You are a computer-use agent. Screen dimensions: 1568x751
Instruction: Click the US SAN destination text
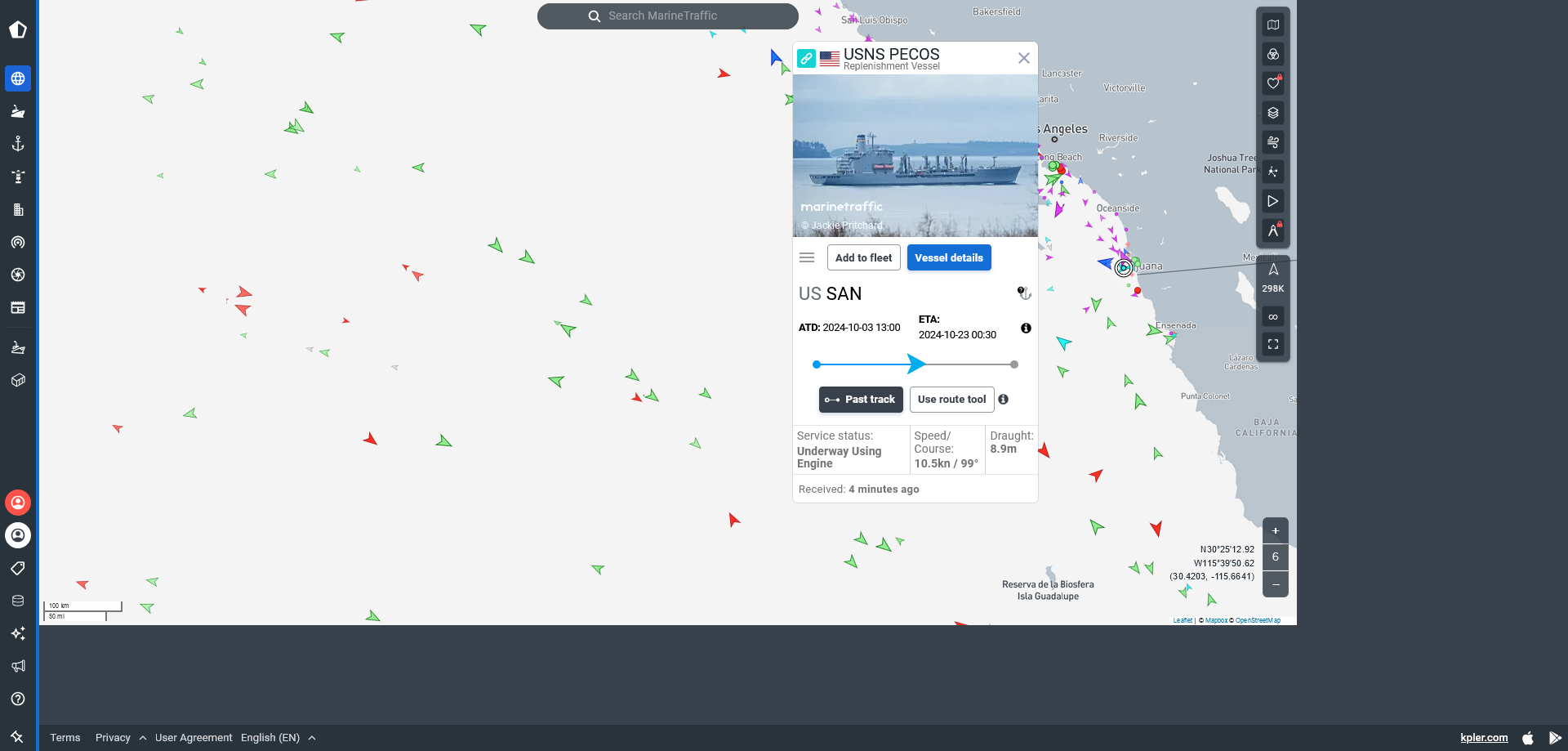coord(830,294)
